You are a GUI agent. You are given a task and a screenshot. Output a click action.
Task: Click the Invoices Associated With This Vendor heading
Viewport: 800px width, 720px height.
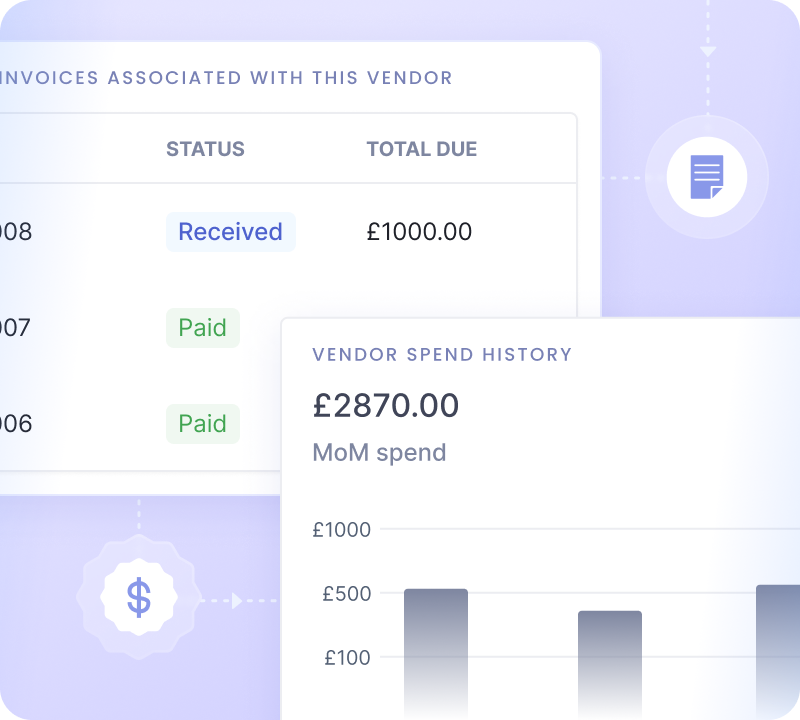pyautogui.click(x=226, y=77)
